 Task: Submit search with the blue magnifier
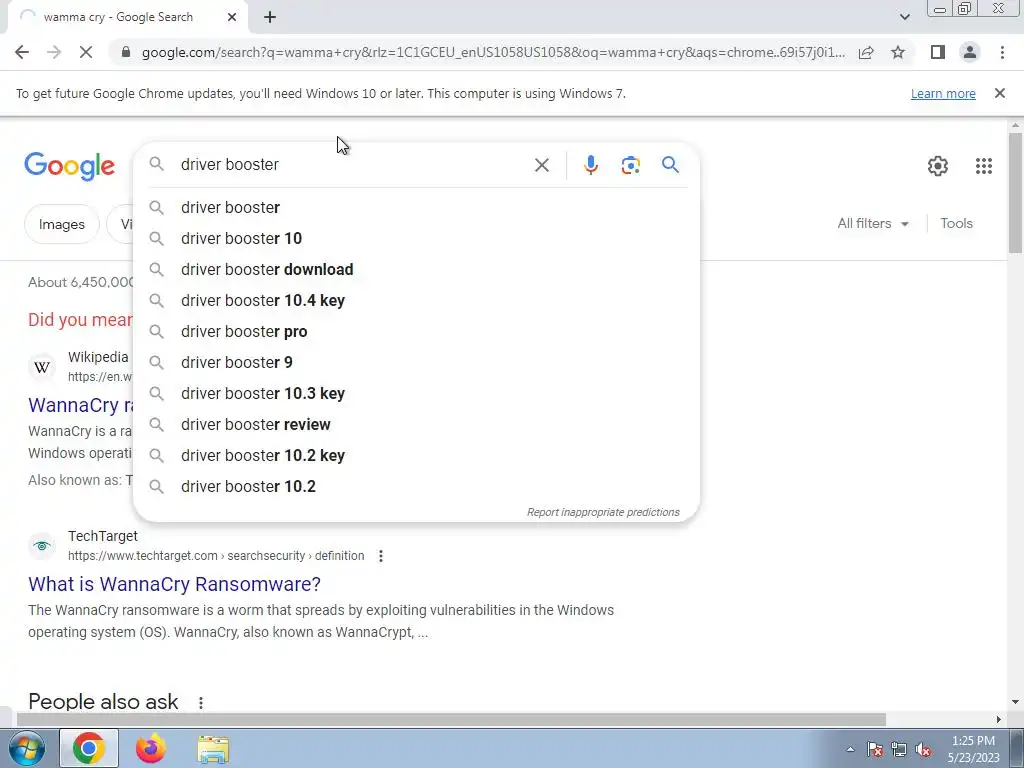pos(670,165)
